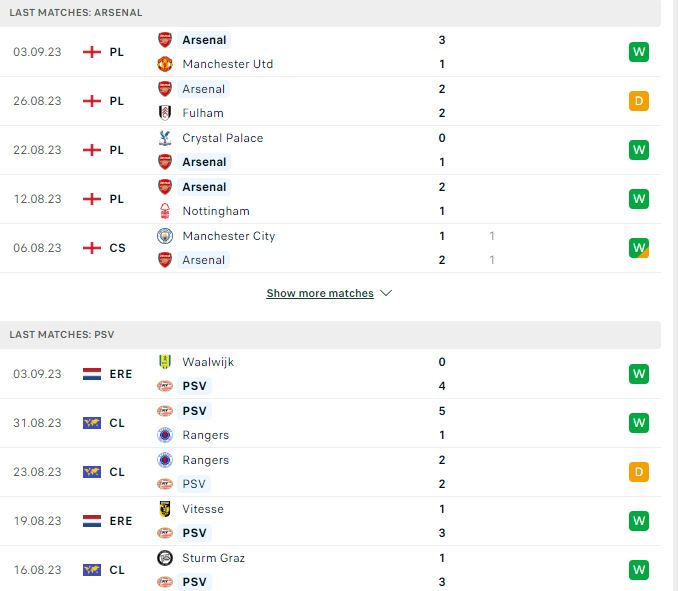Open the Show more matches link

coord(320,293)
